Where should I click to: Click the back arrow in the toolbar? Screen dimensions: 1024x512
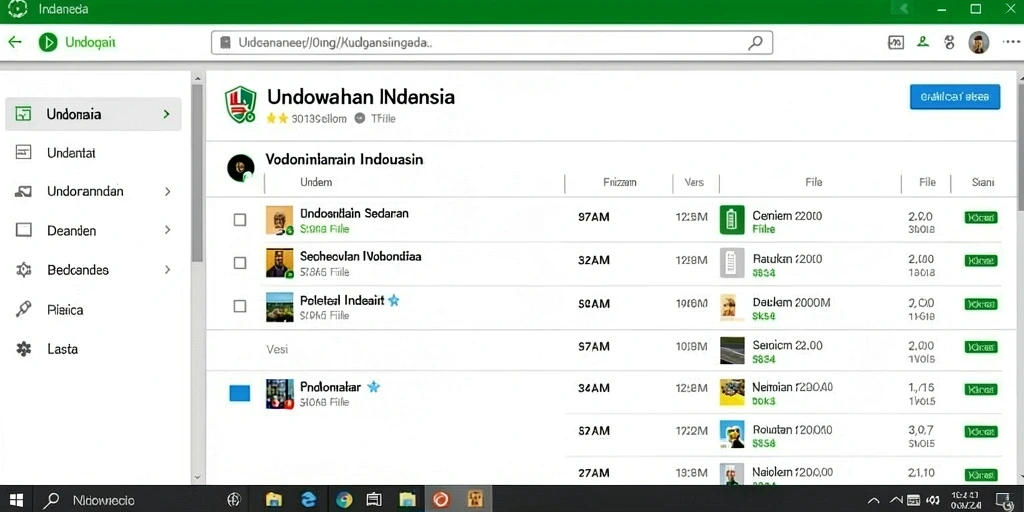coord(14,42)
